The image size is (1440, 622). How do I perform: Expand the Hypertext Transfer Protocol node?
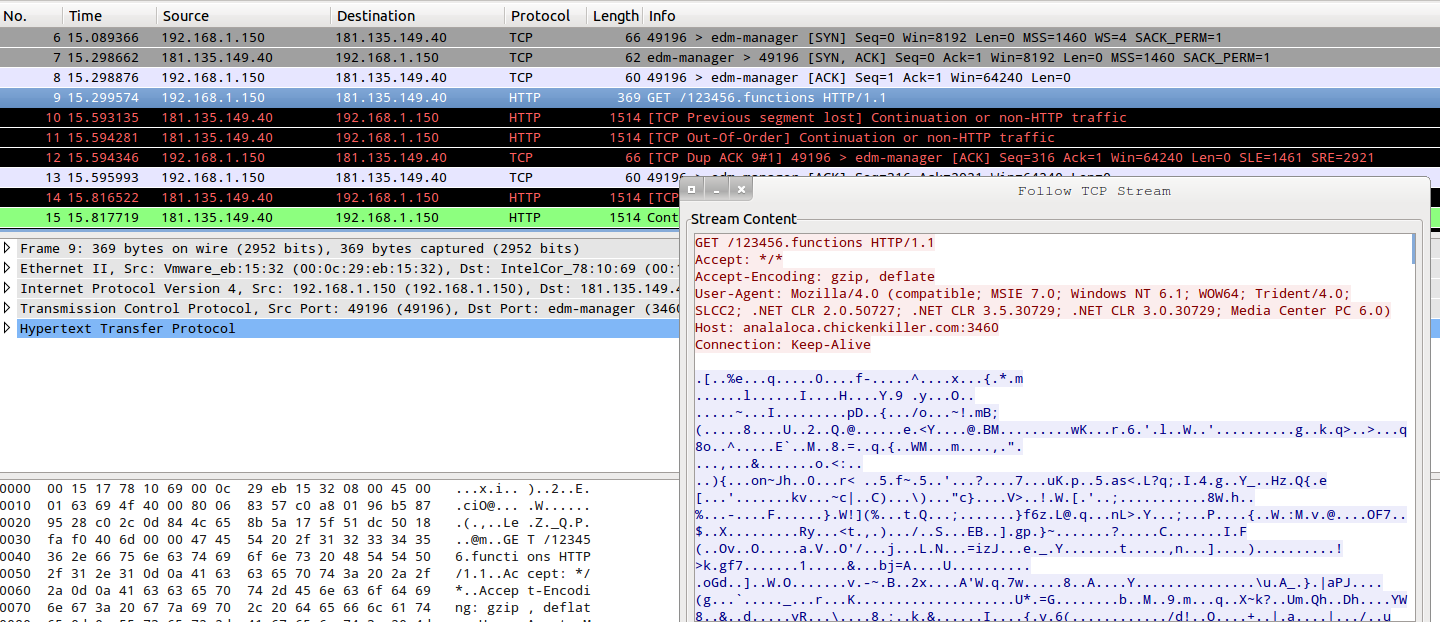(x=9, y=328)
